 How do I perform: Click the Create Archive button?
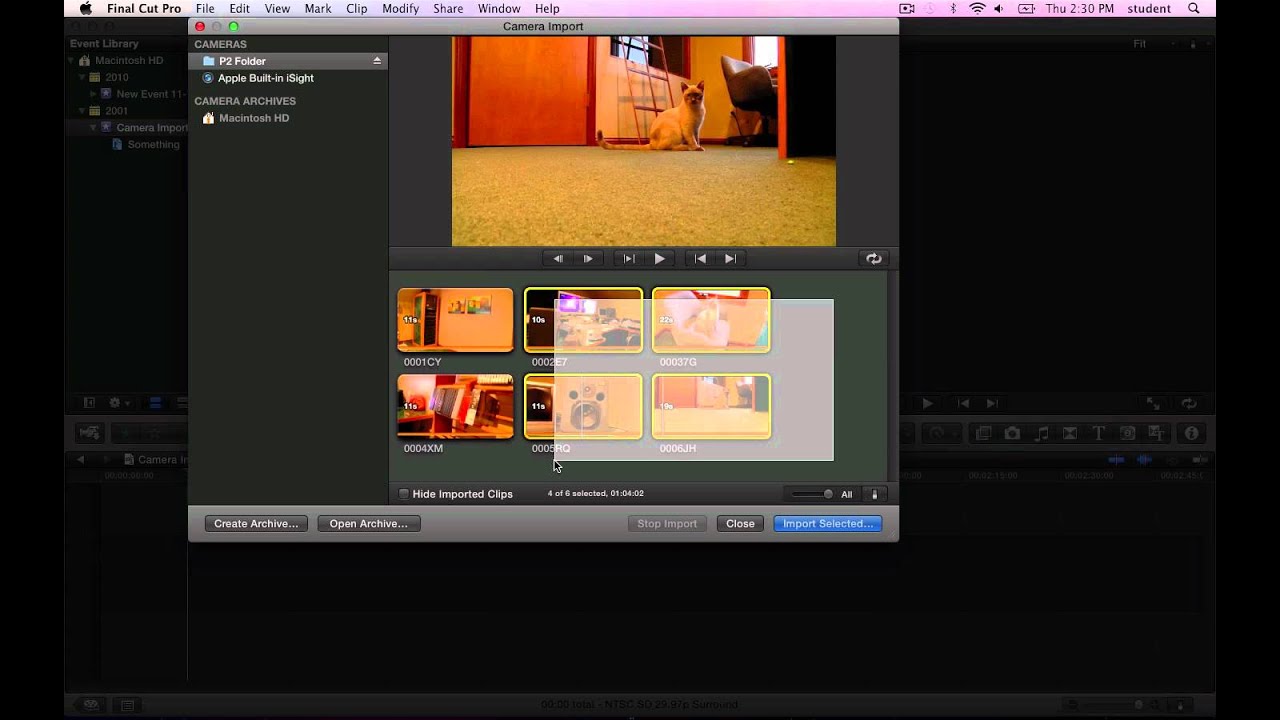pos(256,523)
